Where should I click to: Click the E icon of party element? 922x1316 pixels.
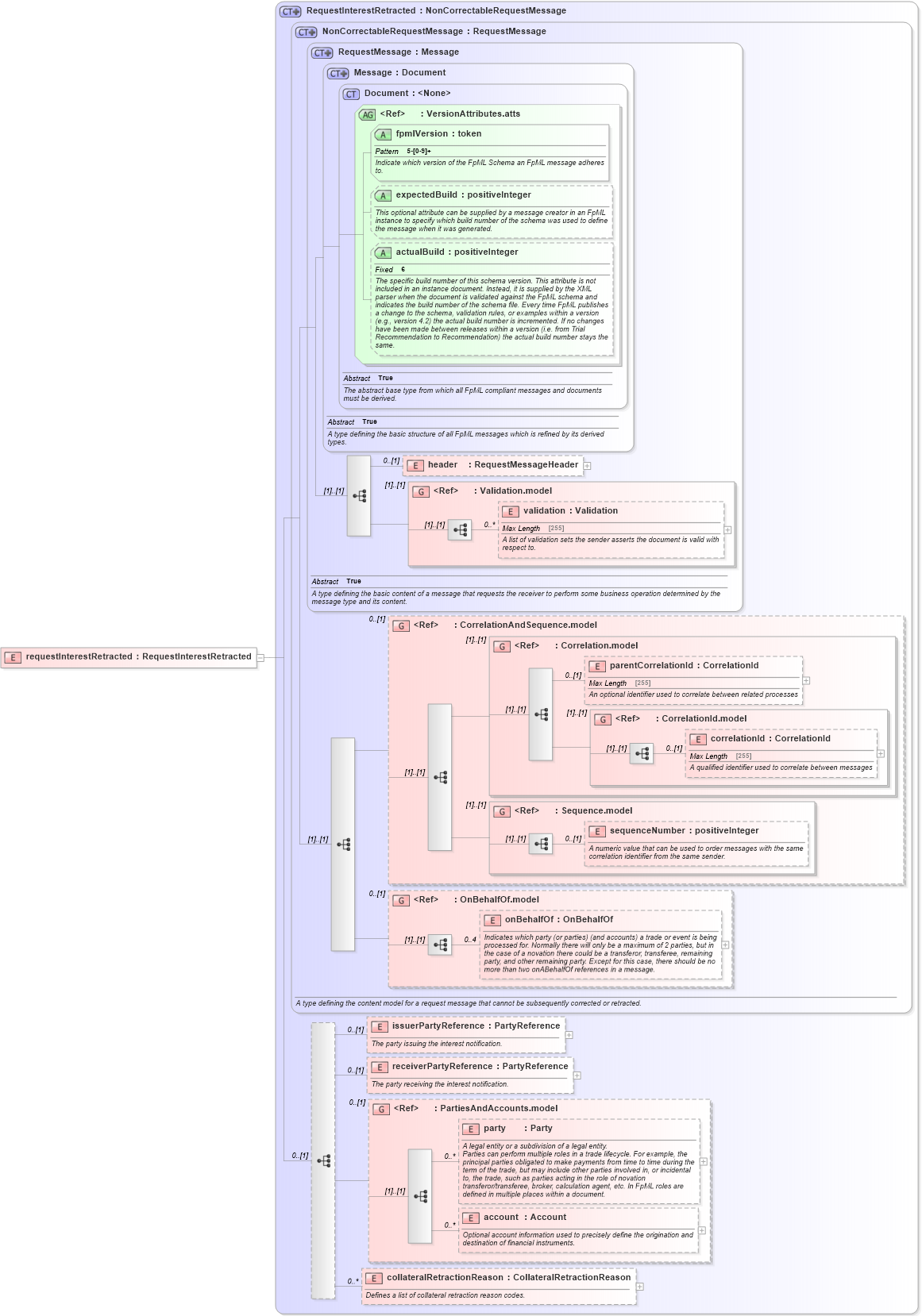click(471, 1129)
